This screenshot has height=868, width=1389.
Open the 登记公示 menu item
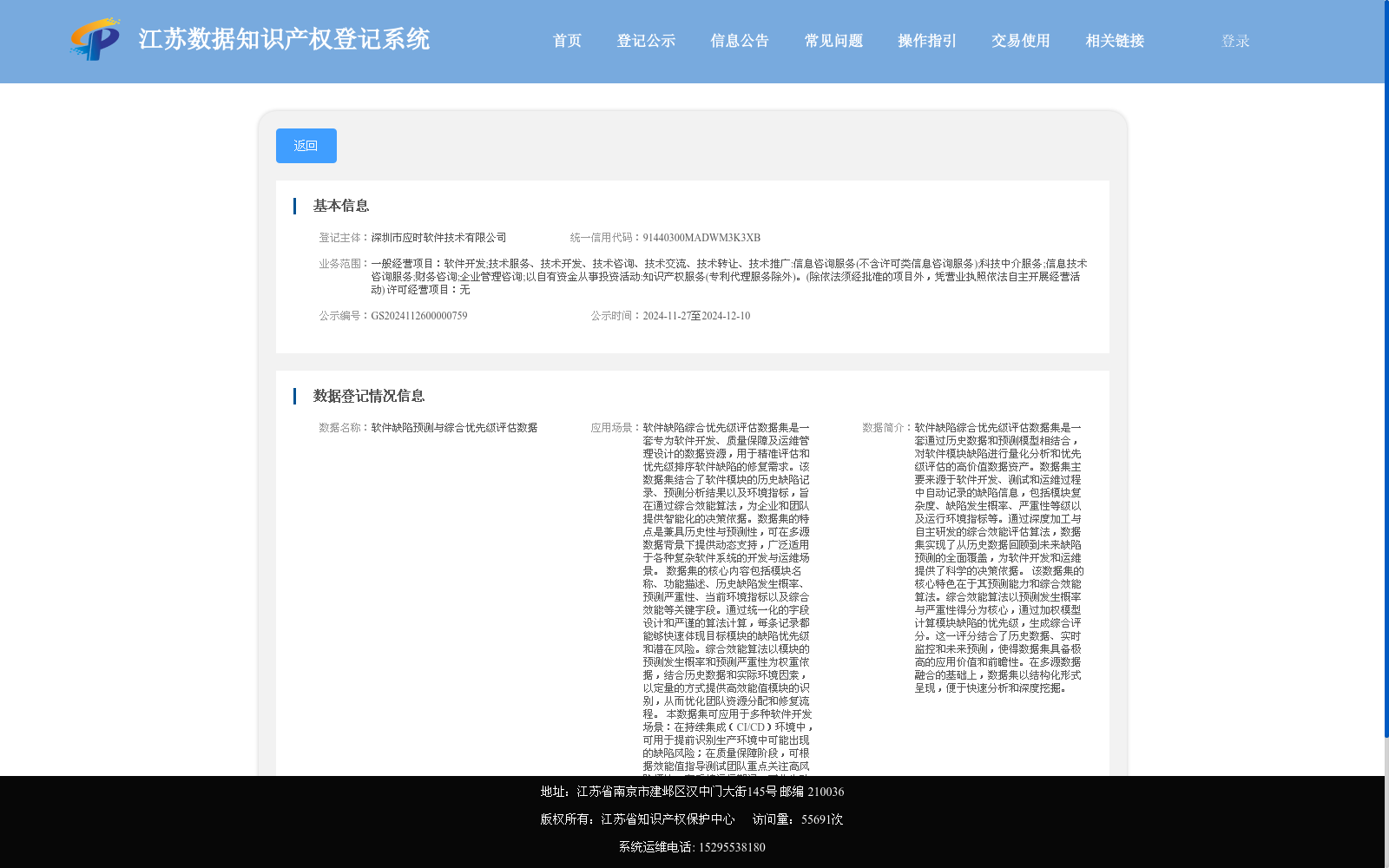[646, 41]
